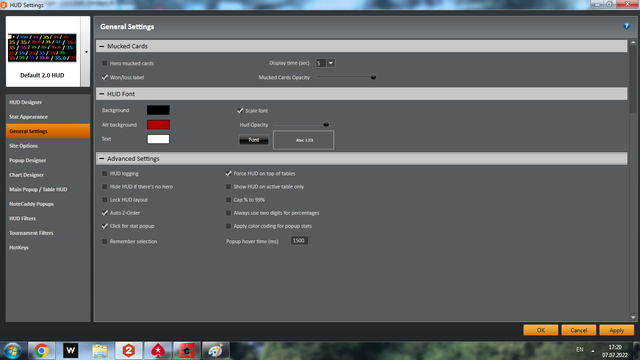The image size is (640, 360).
Task: Open HotKeys section
Action: pos(48,247)
